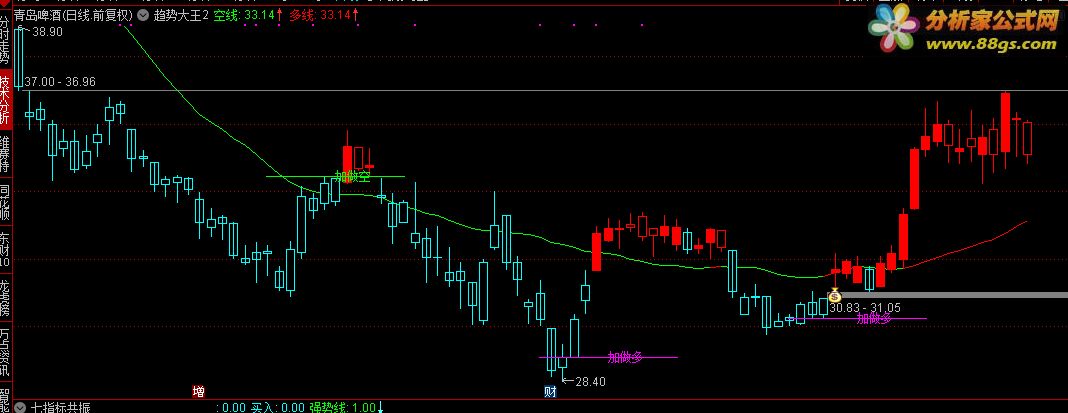Click the 财 marker icon on the timeline
The image size is (1068, 413).
pos(550,391)
